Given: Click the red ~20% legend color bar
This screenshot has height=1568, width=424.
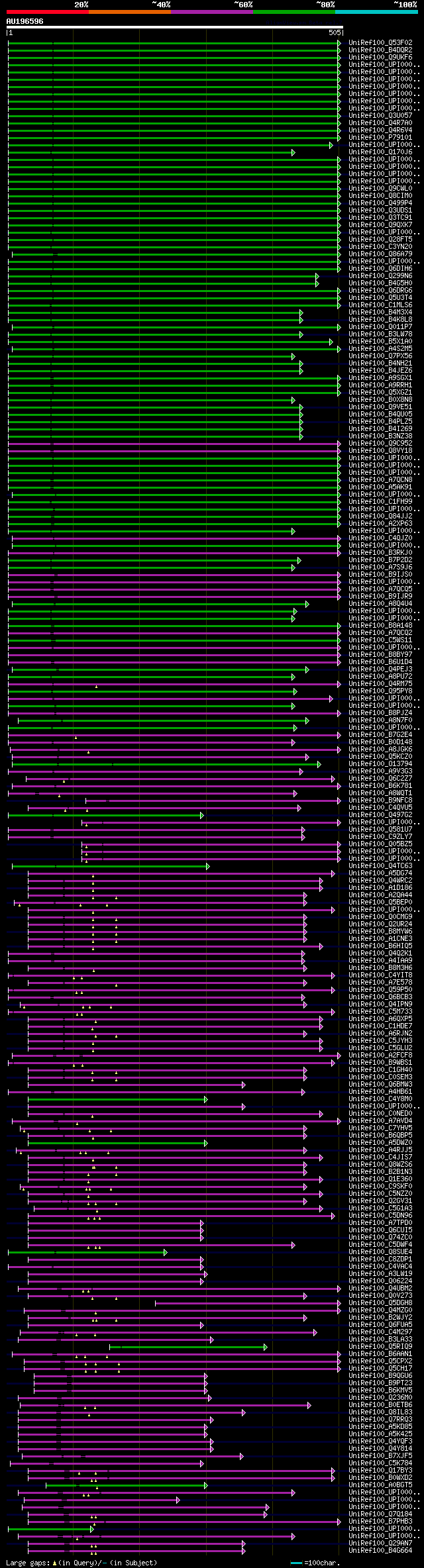Looking at the screenshot, I should click(48, 12).
